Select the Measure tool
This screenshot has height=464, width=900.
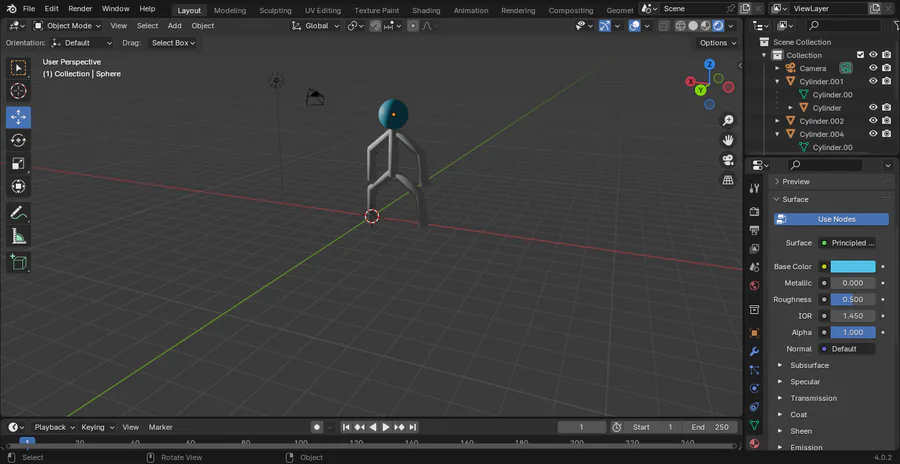coord(18,236)
